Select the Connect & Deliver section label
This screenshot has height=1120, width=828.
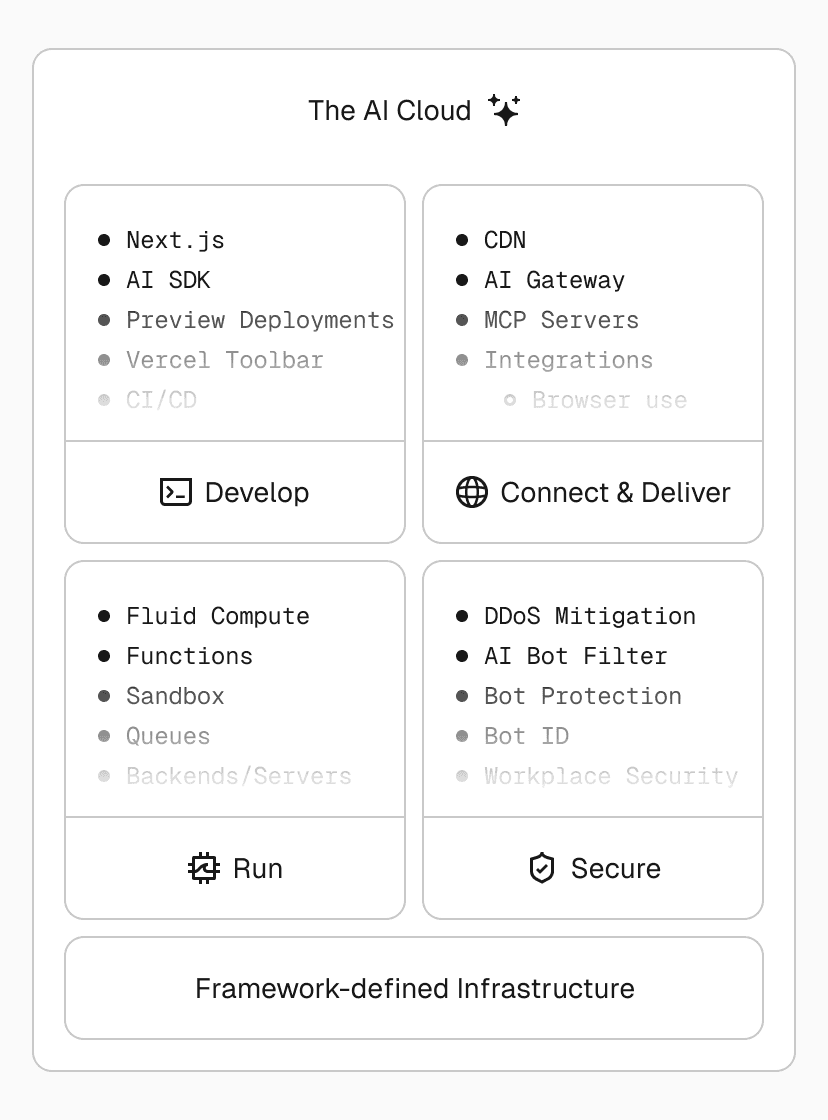click(x=615, y=492)
